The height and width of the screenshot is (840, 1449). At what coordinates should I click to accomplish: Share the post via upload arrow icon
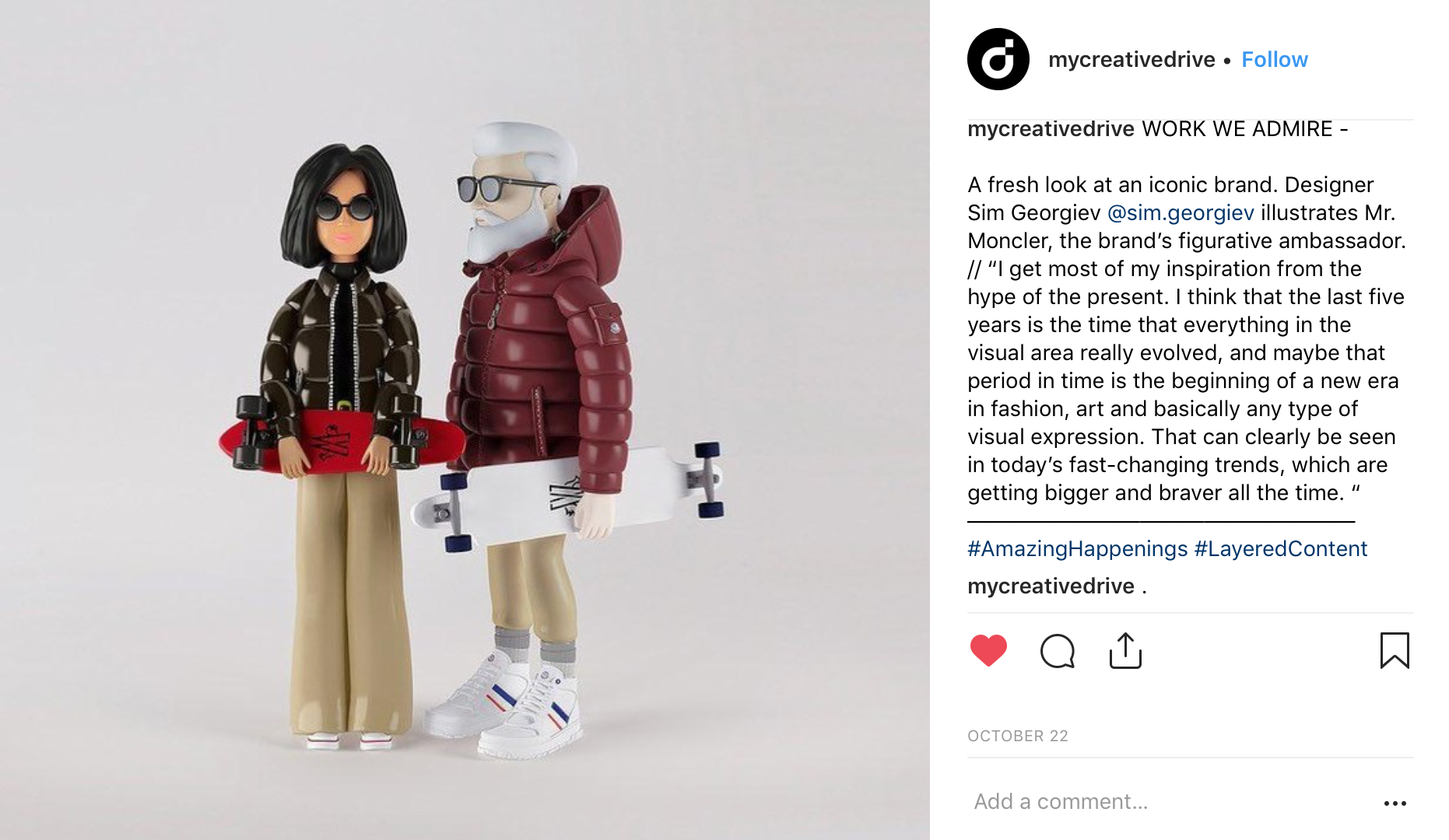tap(1125, 650)
